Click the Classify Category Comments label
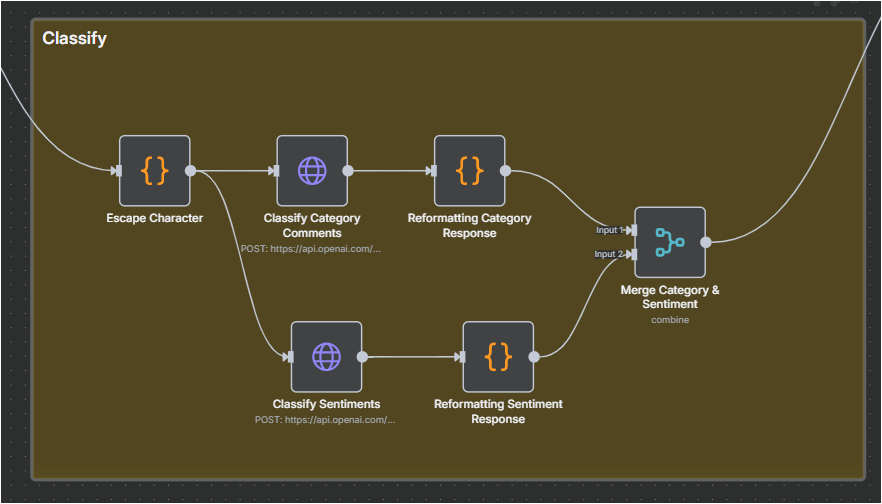882x504 pixels. 312,226
